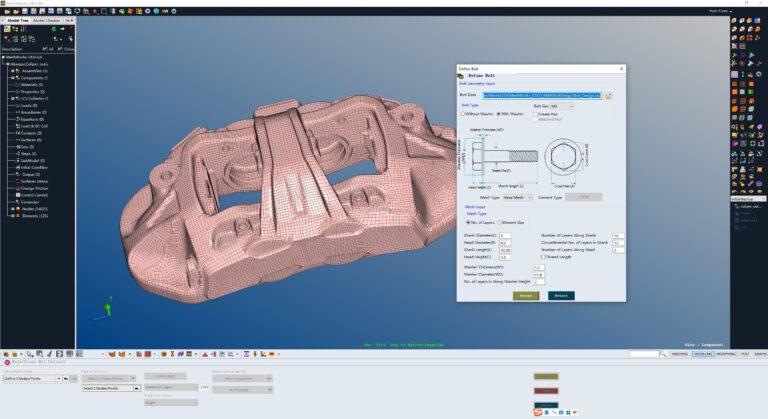The width and height of the screenshot is (768, 419).
Task: Click the refresh icon in tree panel
Action: tap(54, 29)
